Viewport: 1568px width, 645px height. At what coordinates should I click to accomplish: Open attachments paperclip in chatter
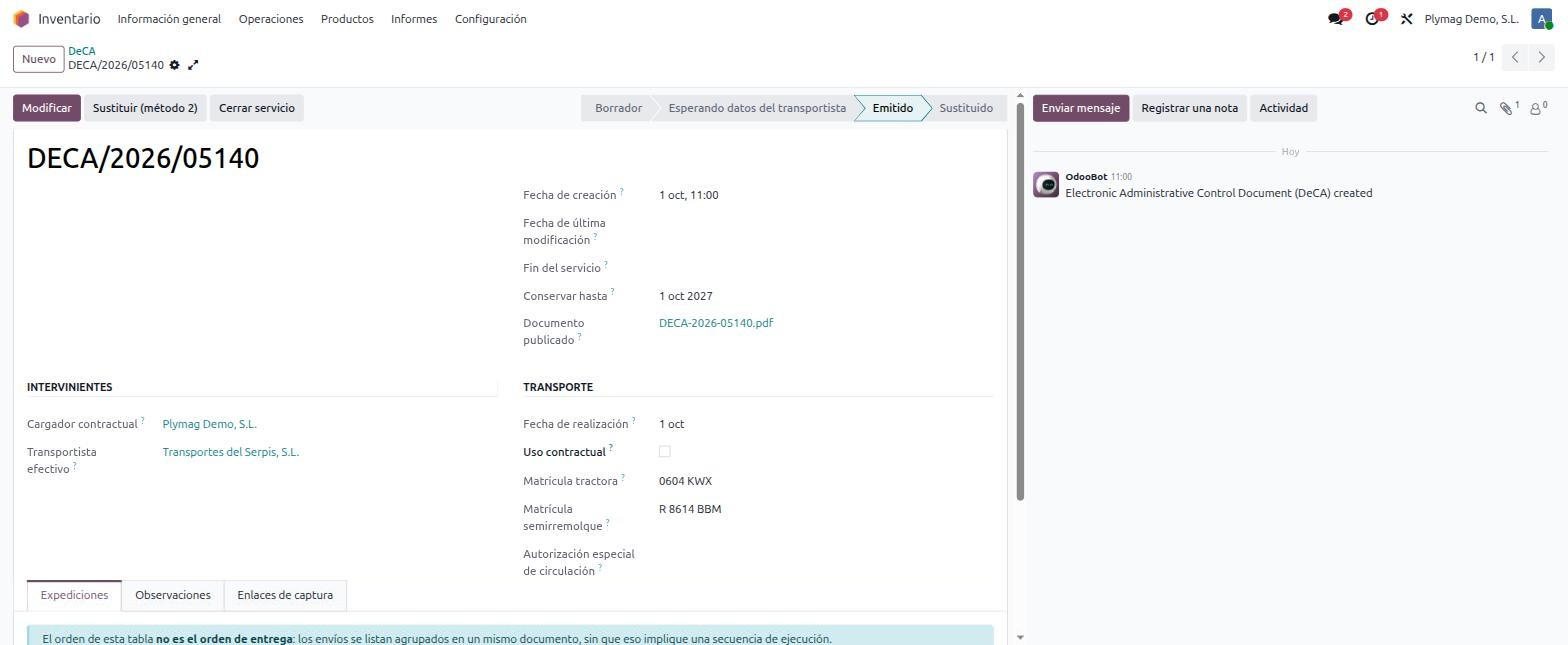(x=1508, y=108)
